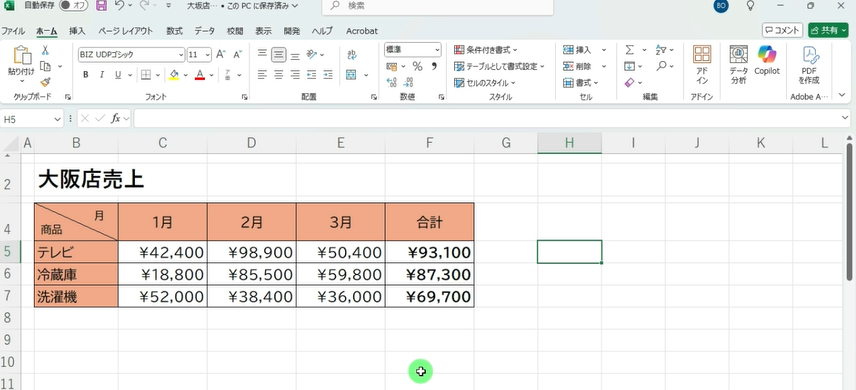This screenshot has width=856, height=390.
Task: Open the 書式 format cells menu
Action: [581, 83]
